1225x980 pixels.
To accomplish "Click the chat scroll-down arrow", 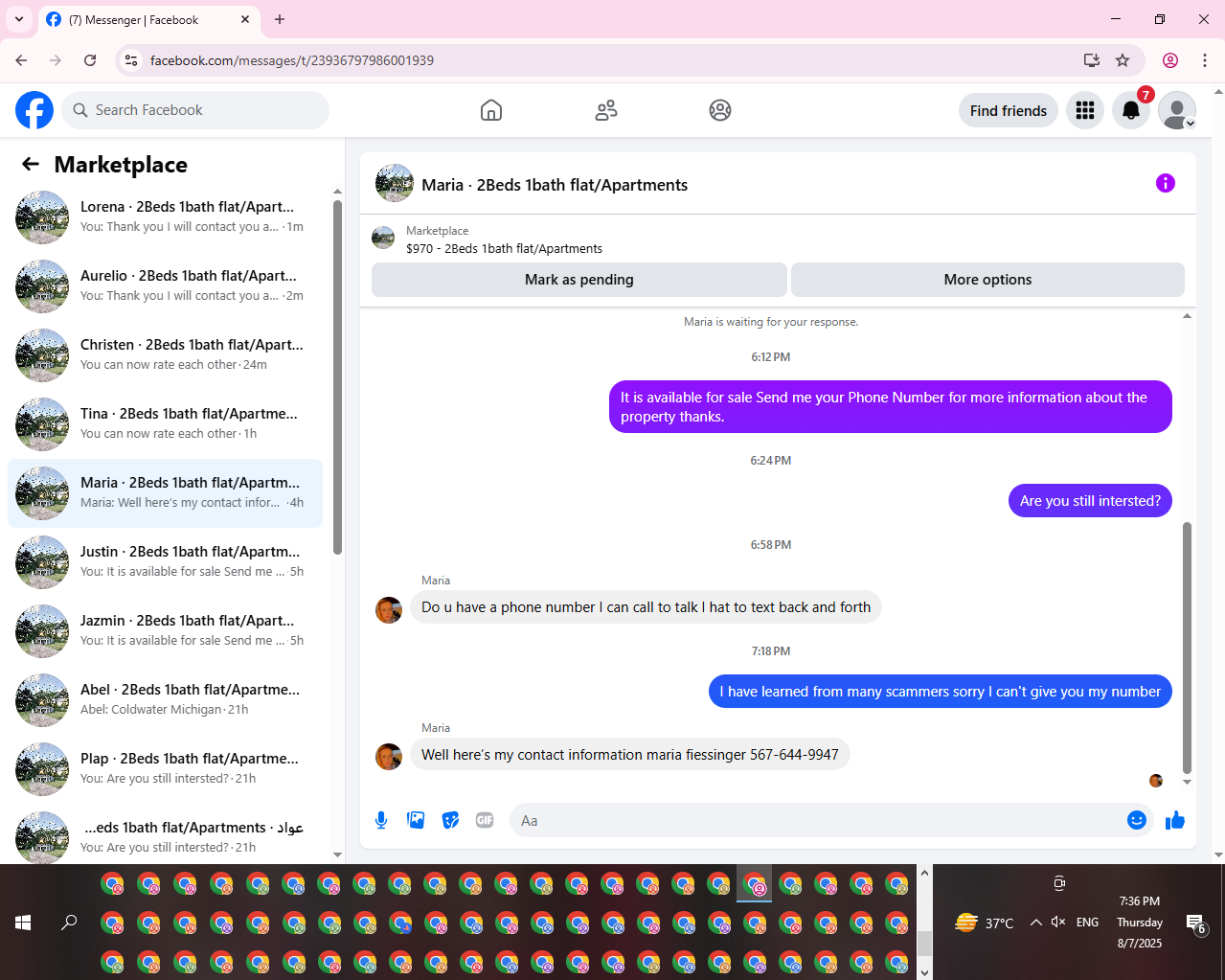I will coord(1188,782).
